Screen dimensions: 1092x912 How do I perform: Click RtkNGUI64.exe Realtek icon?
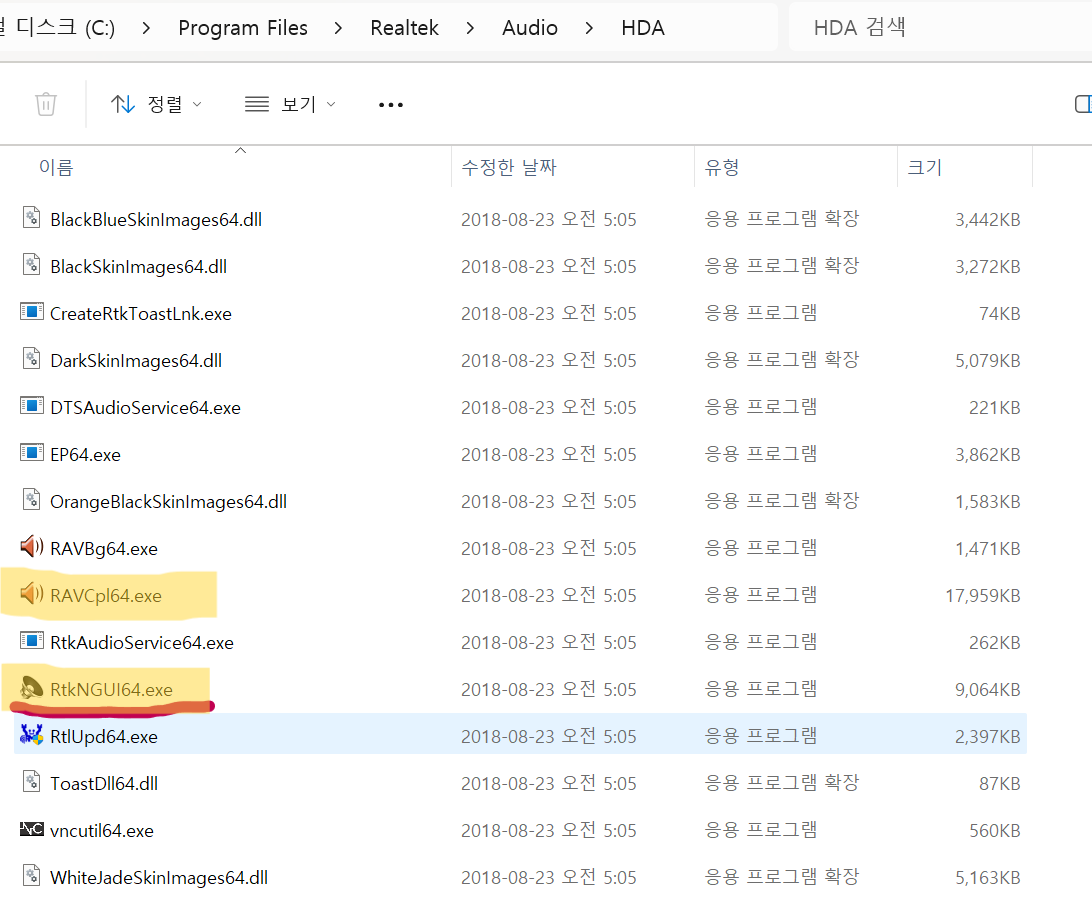pos(31,688)
